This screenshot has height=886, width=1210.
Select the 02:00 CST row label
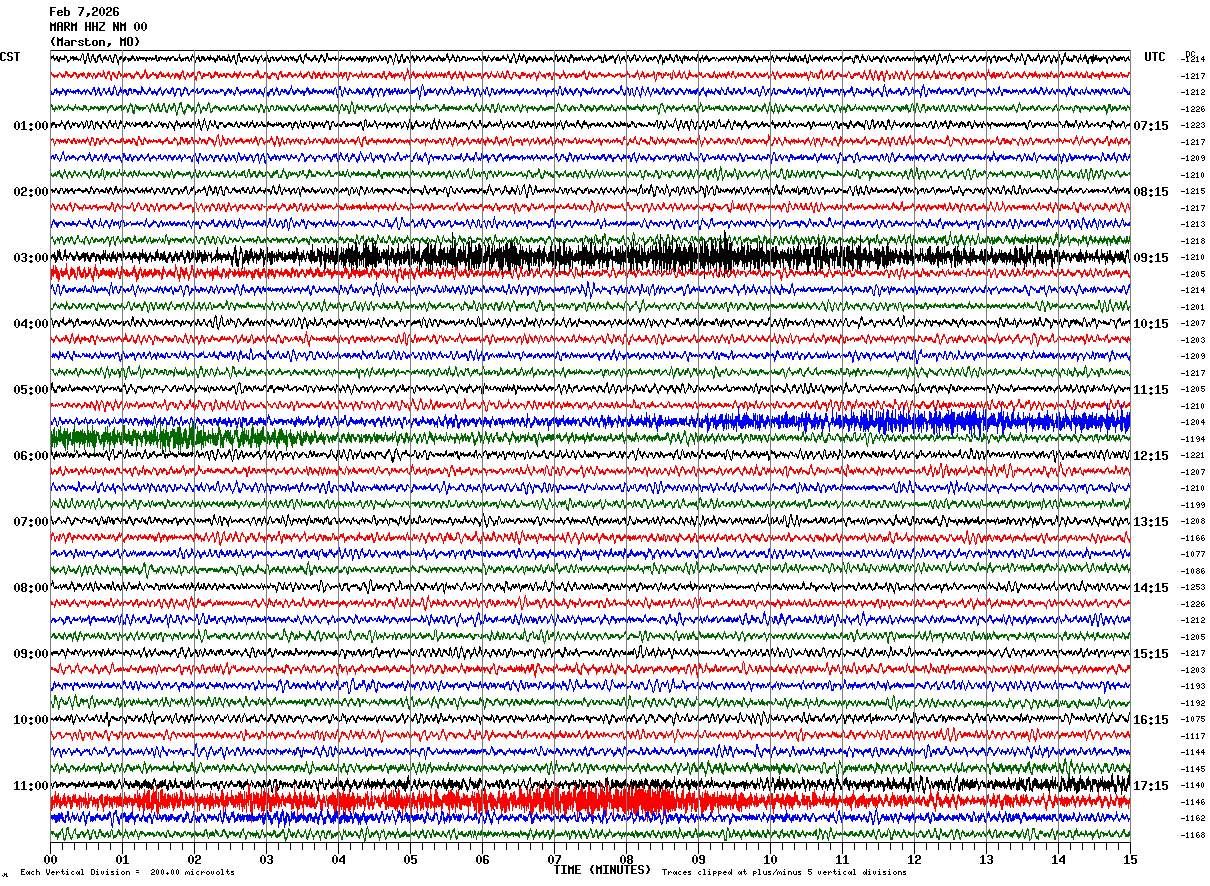(x=31, y=192)
